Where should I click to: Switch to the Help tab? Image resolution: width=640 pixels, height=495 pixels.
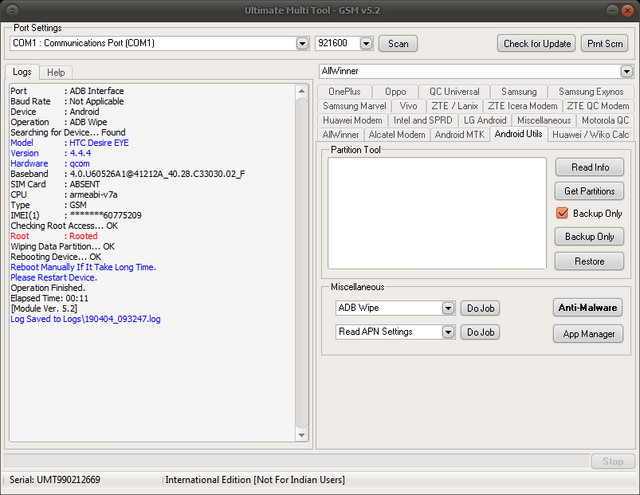click(x=56, y=73)
